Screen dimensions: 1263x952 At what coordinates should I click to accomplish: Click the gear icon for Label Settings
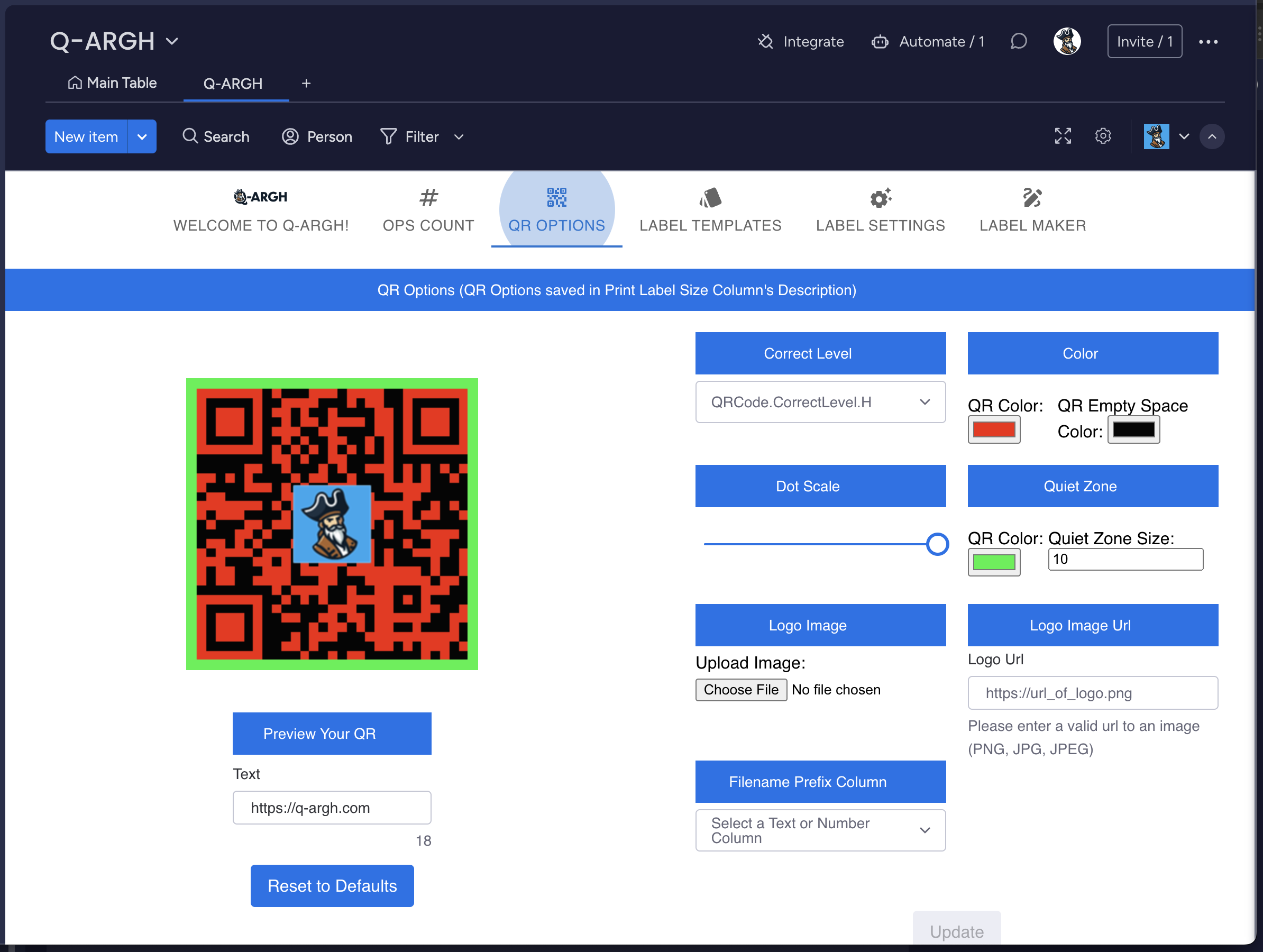click(x=881, y=198)
